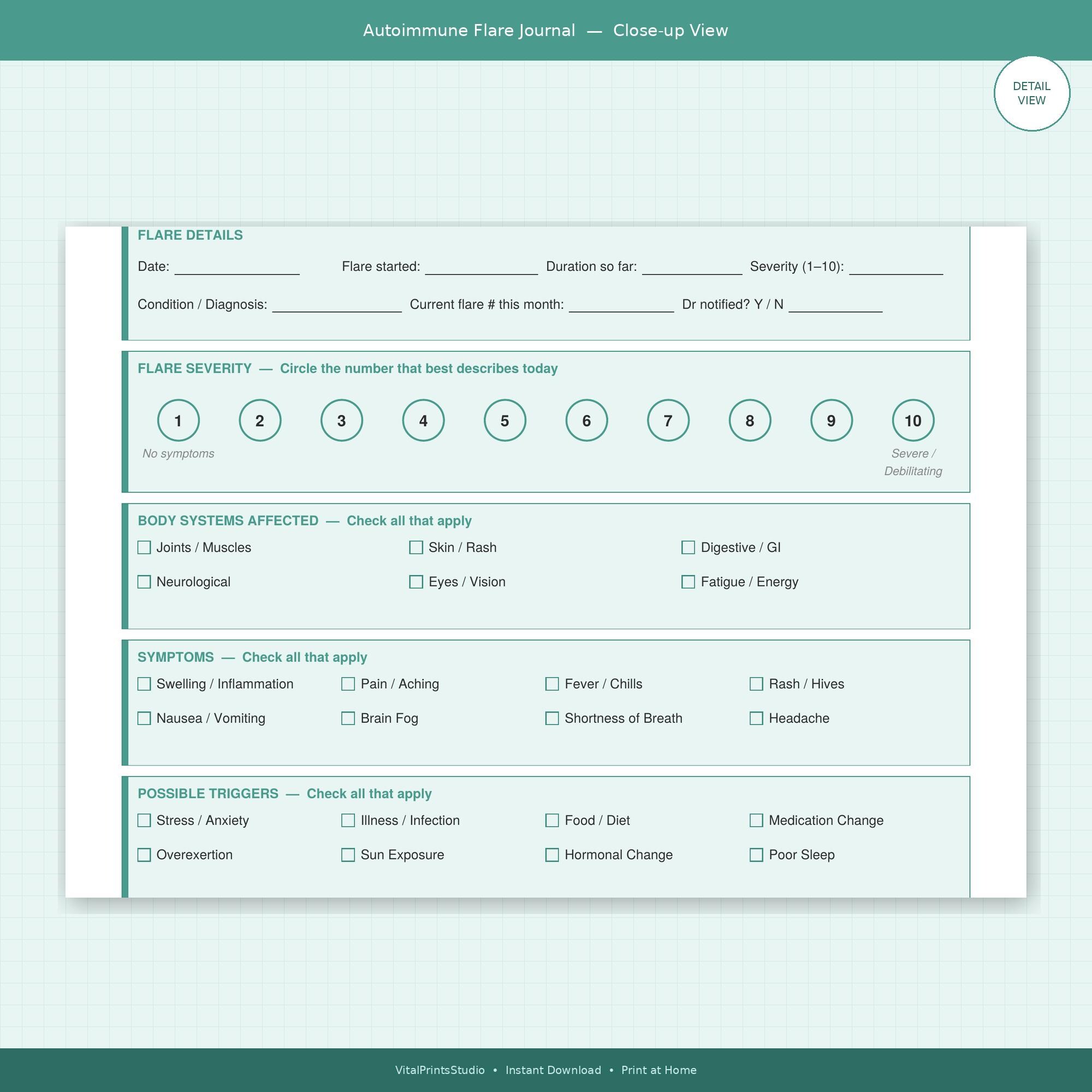The height and width of the screenshot is (1092, 1092).
Task: Click the DETAIL VIEW badge
Action: tap(1031, 93)
